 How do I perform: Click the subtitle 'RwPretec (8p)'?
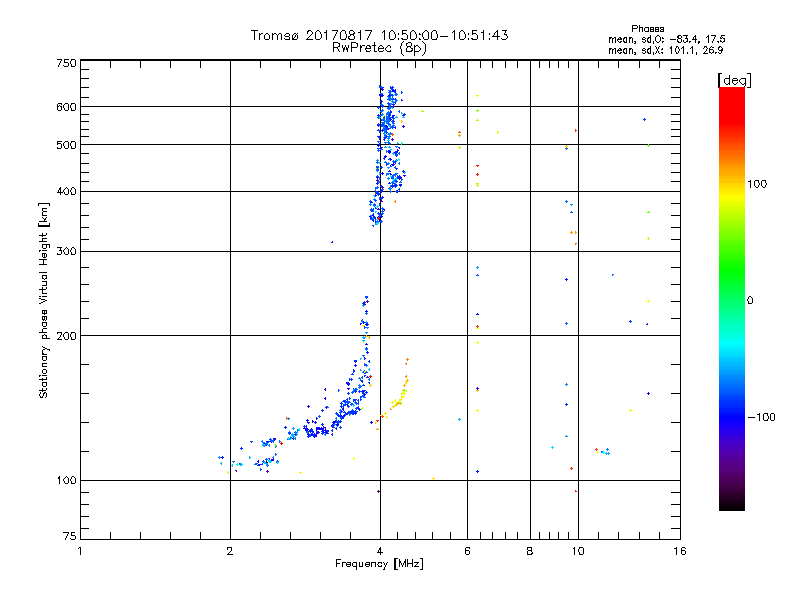[x=379, y=48]
